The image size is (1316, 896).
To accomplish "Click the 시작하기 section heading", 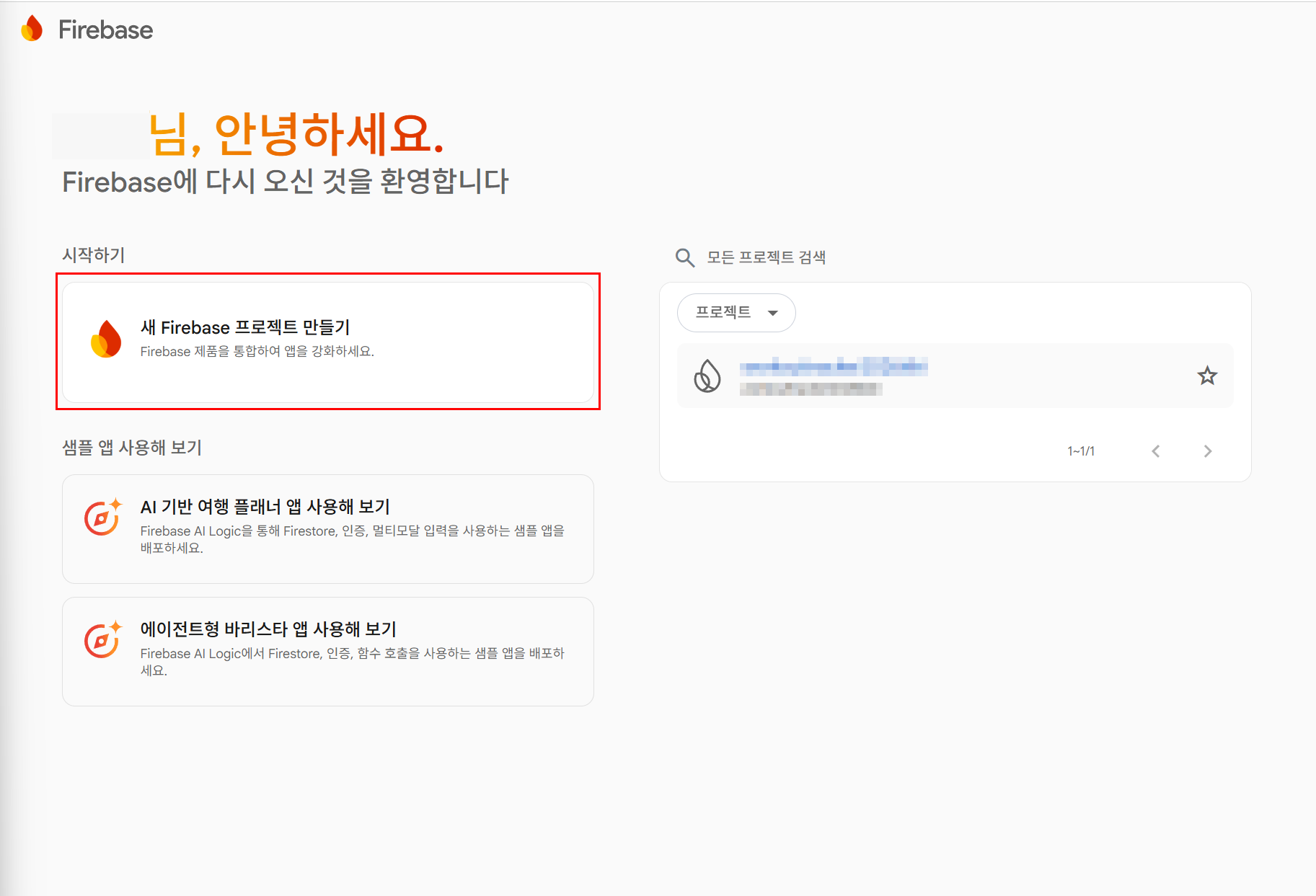I will pos(94,255).
